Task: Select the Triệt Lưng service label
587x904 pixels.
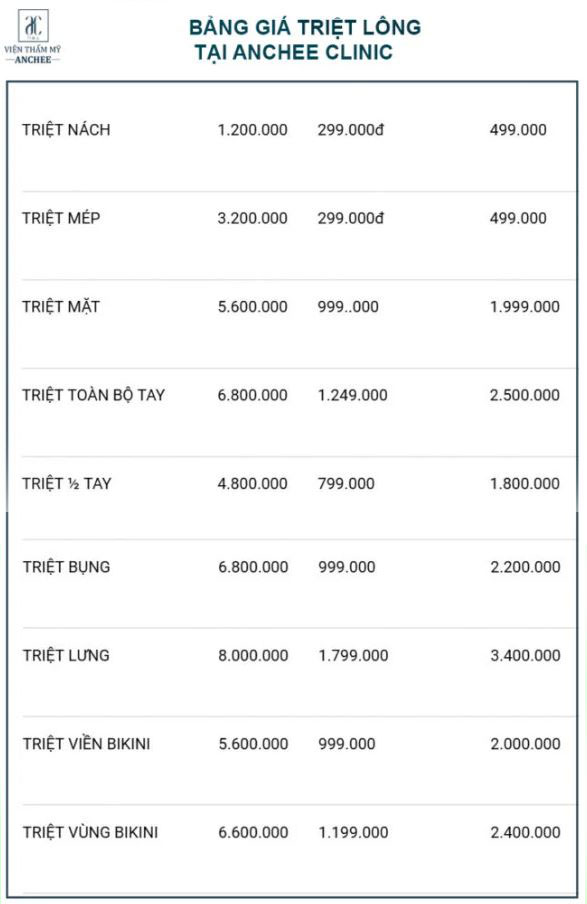Action: click(x=66, y=655)
